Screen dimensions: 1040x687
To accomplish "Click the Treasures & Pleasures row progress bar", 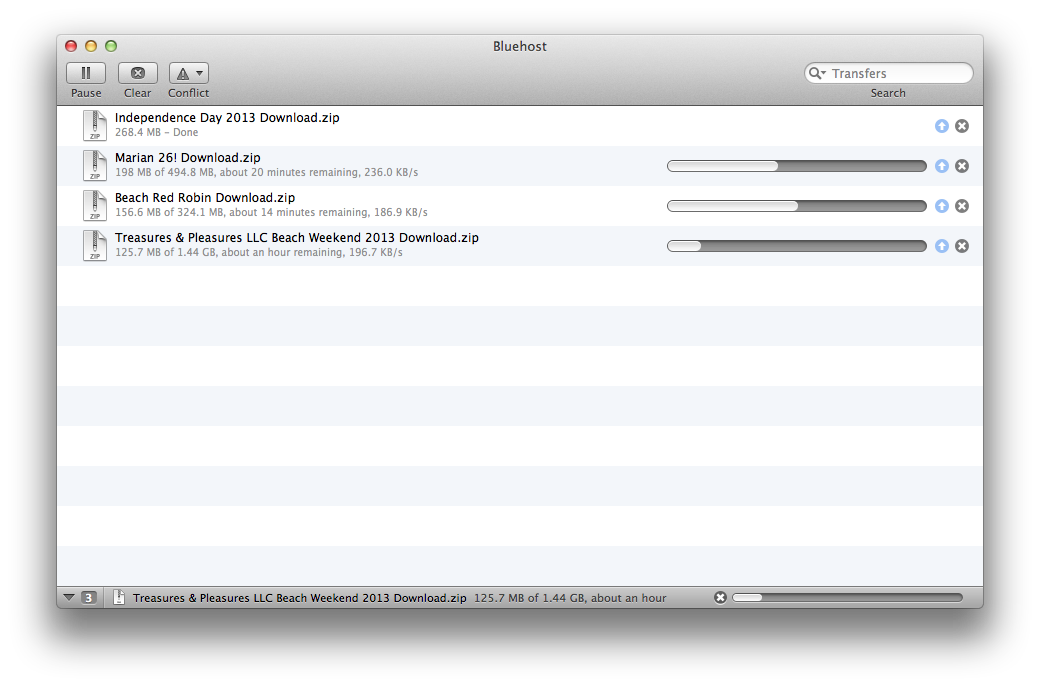I will coord(797,246).
